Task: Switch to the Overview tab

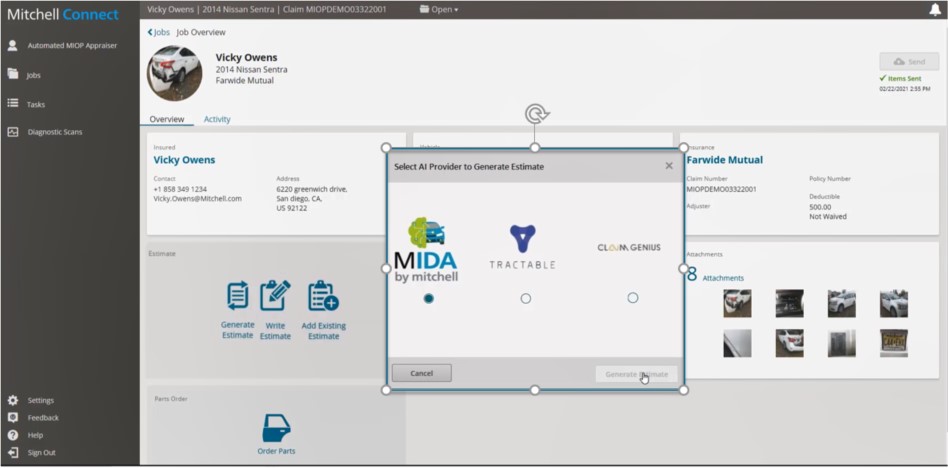Action: coord(167,119)
